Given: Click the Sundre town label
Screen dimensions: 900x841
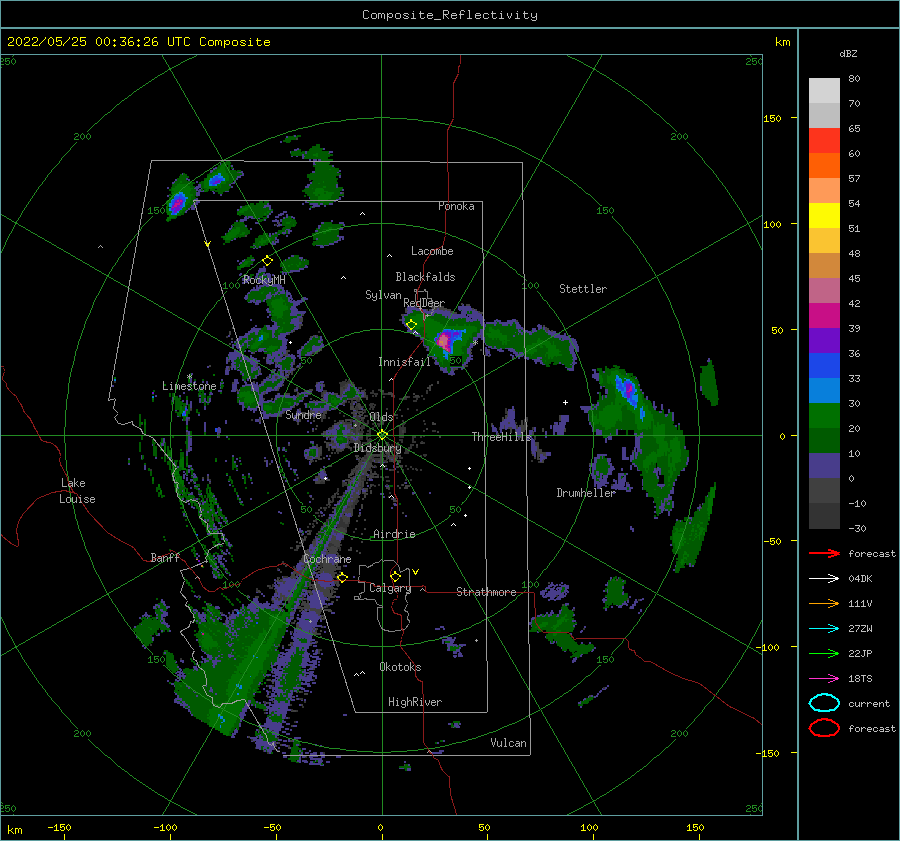Looking at the screenshot, I should [303, 414].
